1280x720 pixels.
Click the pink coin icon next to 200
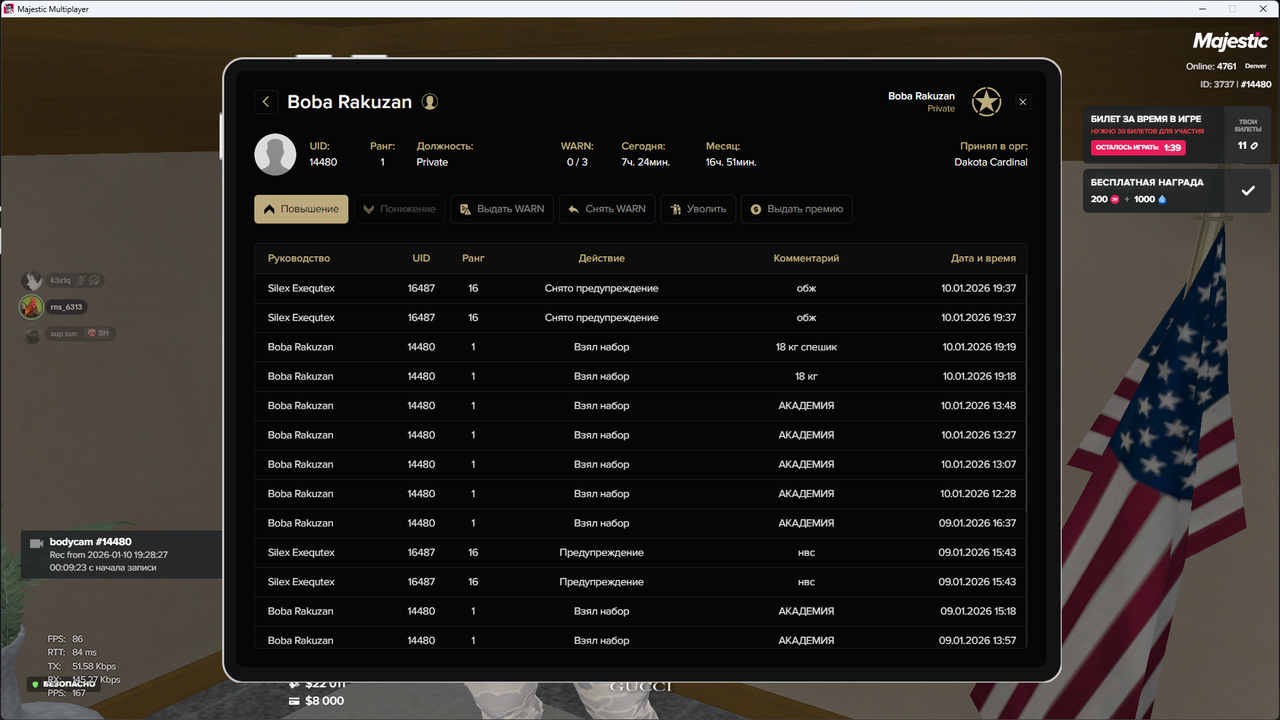click(x=1115, y=200)
